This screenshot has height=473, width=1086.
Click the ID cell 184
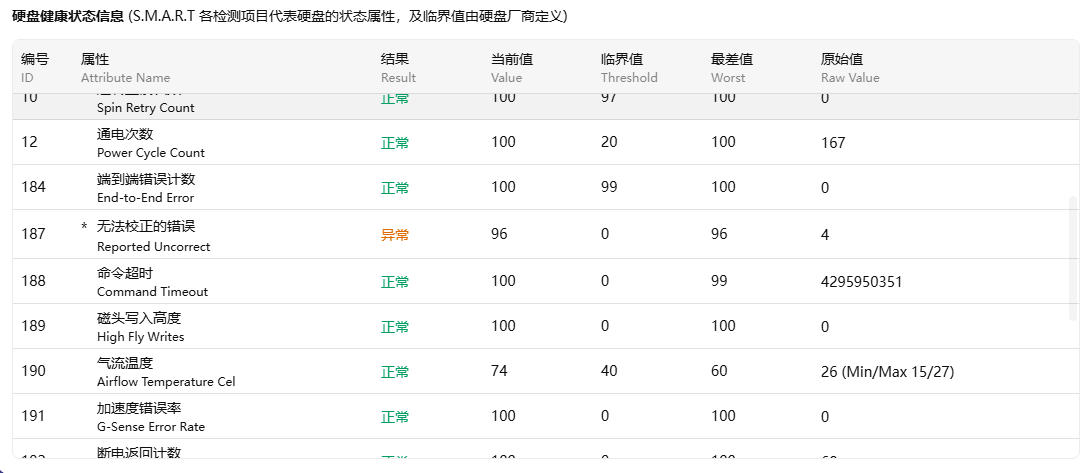pos(33,187)
